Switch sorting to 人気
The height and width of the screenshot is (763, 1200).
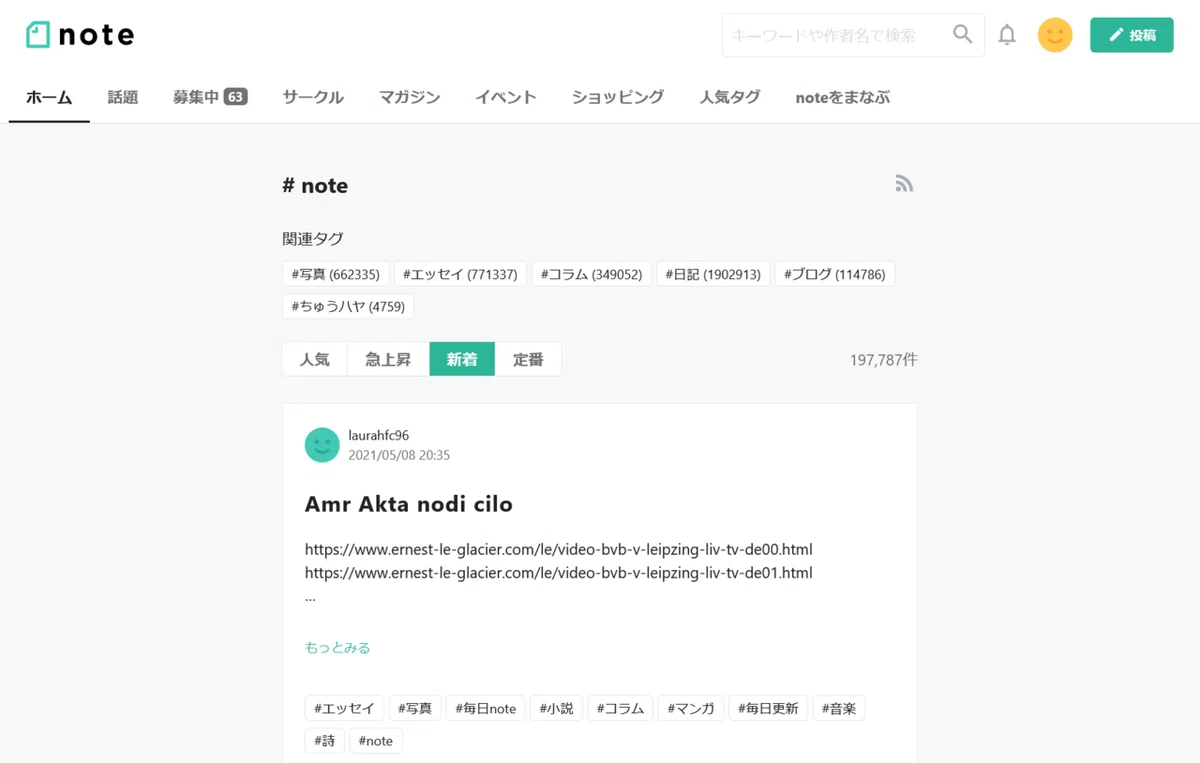coord(315,359)
